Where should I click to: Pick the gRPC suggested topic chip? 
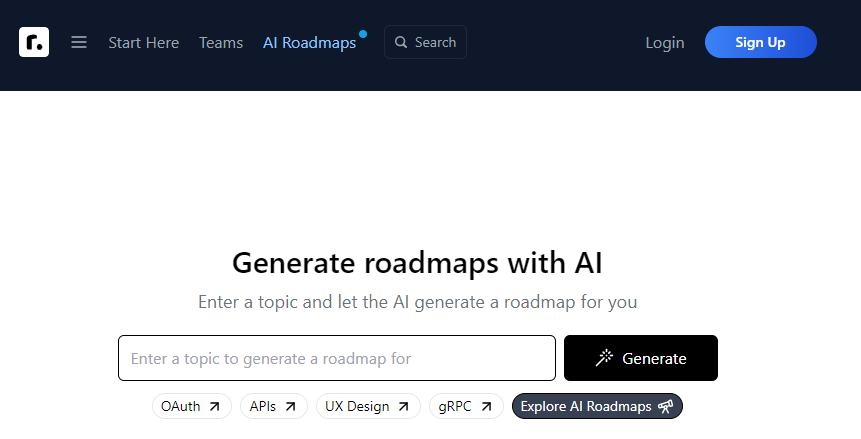(x=465, y=407)
